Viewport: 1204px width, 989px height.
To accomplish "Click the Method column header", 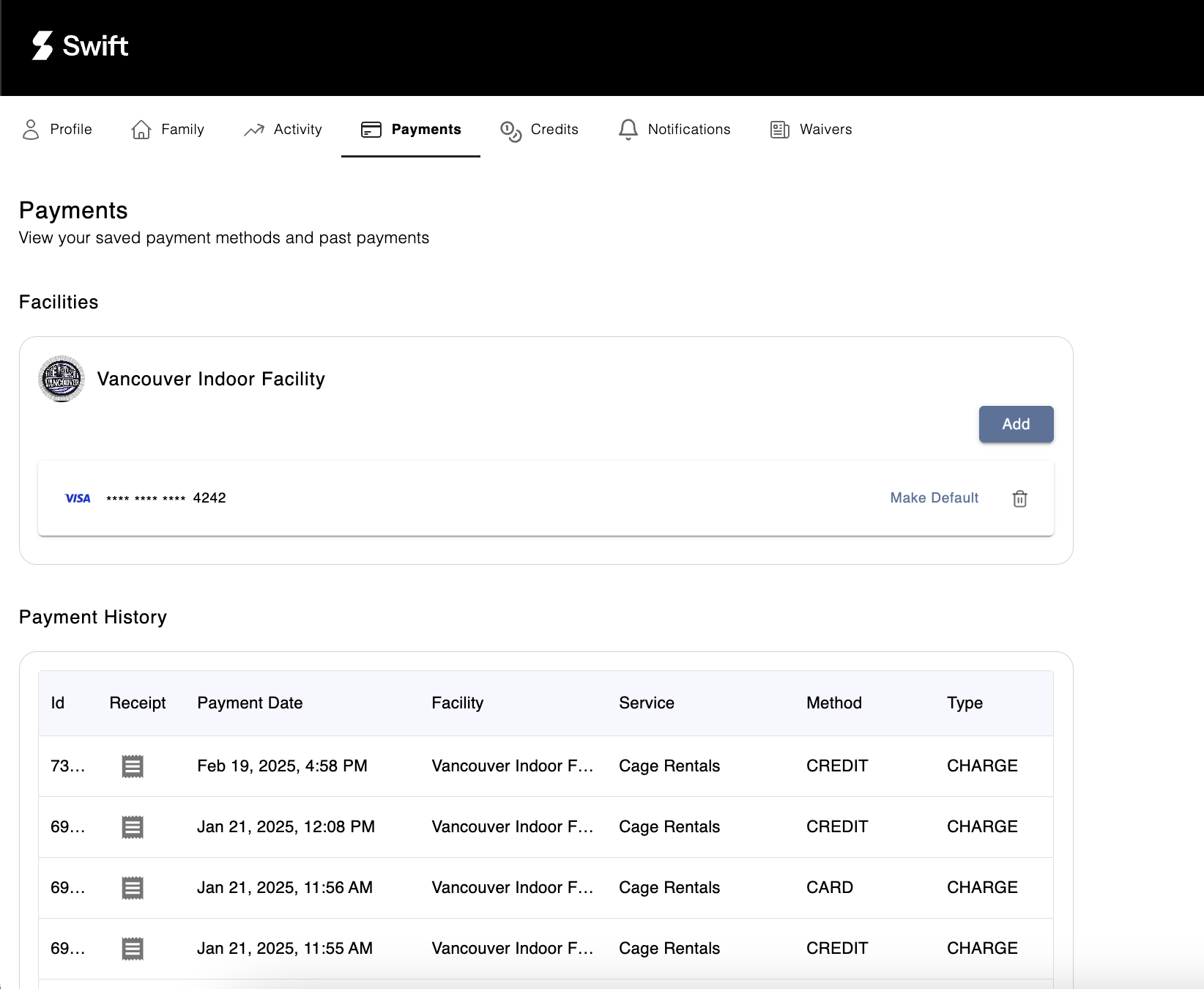I will 833,703.
